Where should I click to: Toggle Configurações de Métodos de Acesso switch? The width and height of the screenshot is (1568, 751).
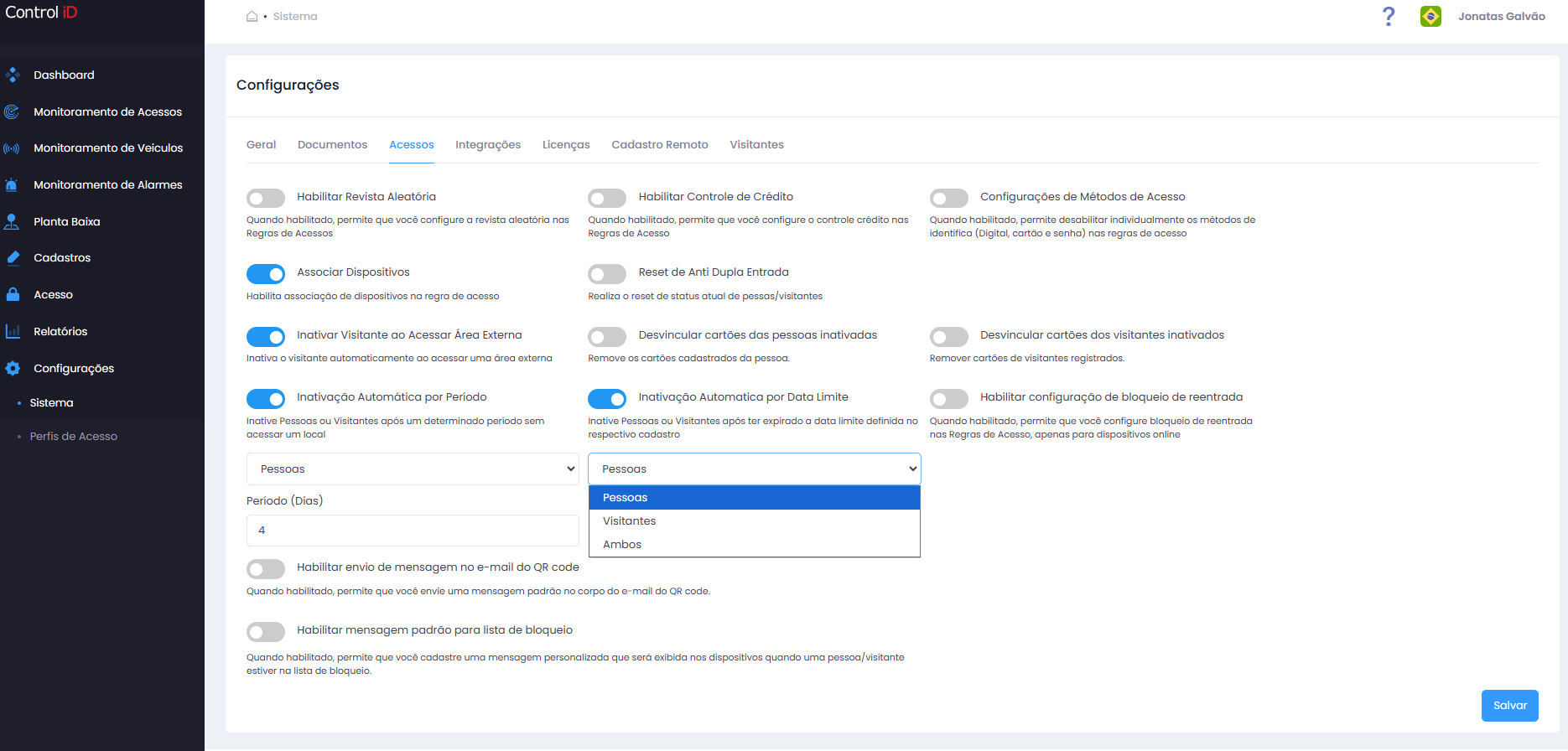point(949,198)
